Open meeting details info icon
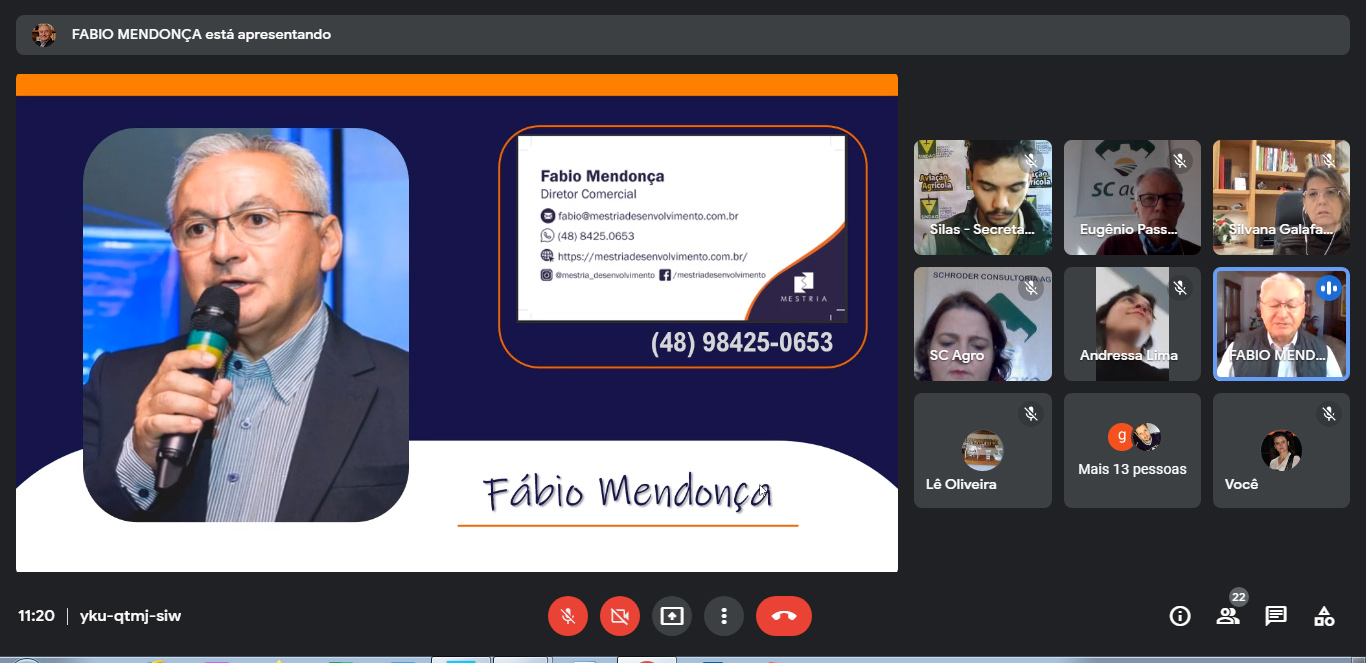 point(1180,616)
